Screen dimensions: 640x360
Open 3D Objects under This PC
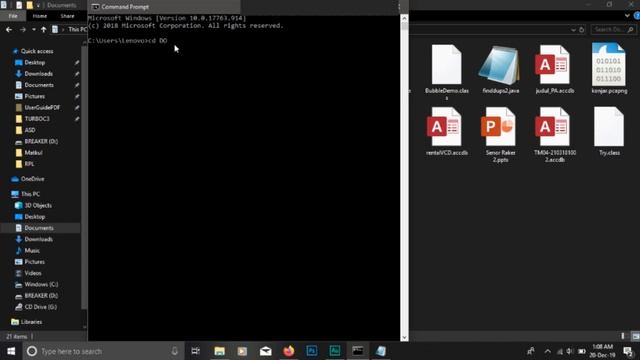[x=38, y=205]
